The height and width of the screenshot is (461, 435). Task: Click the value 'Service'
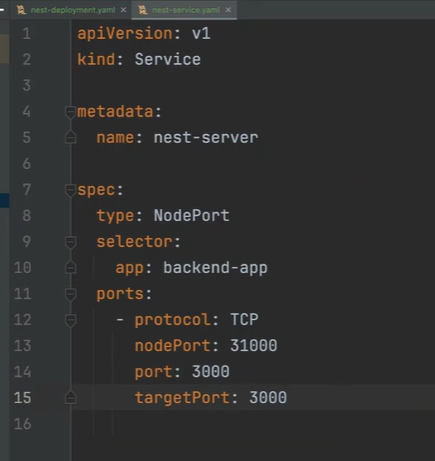point(168,59)
